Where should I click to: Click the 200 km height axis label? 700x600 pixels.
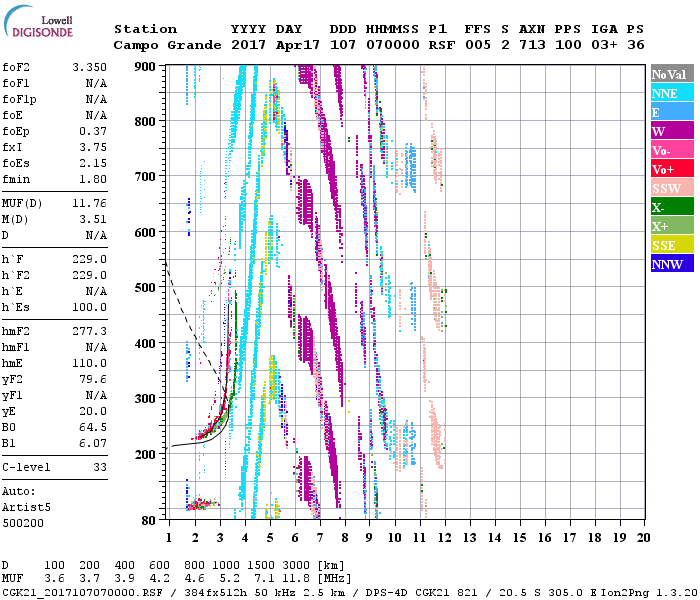145,454
